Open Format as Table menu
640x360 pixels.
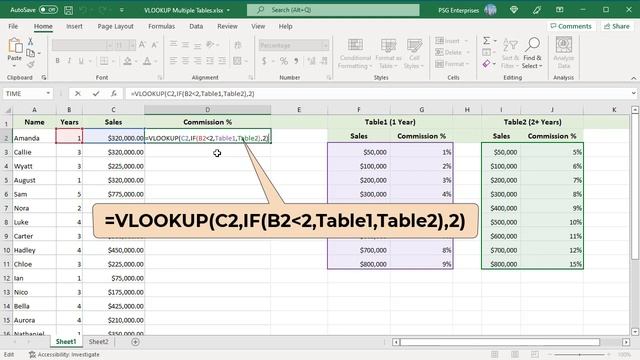click(x=388, y=53)
